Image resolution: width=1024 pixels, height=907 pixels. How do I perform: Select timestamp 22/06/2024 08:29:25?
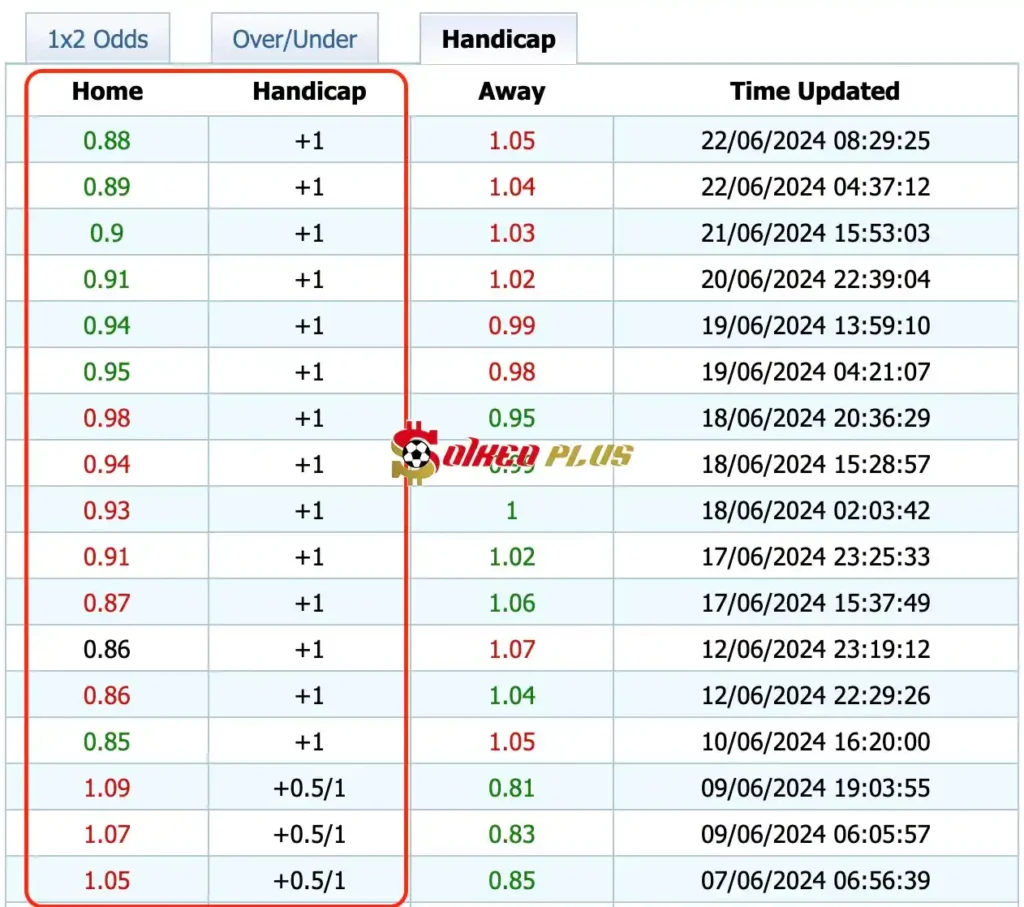coord(815,141)
